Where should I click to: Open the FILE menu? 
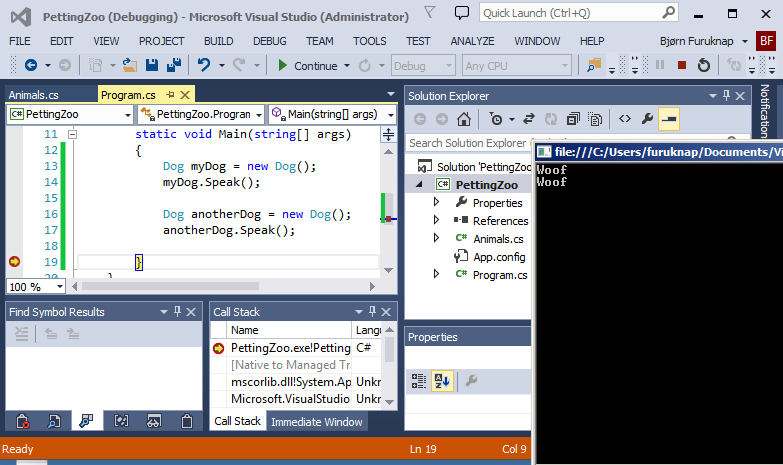point(20,41)
